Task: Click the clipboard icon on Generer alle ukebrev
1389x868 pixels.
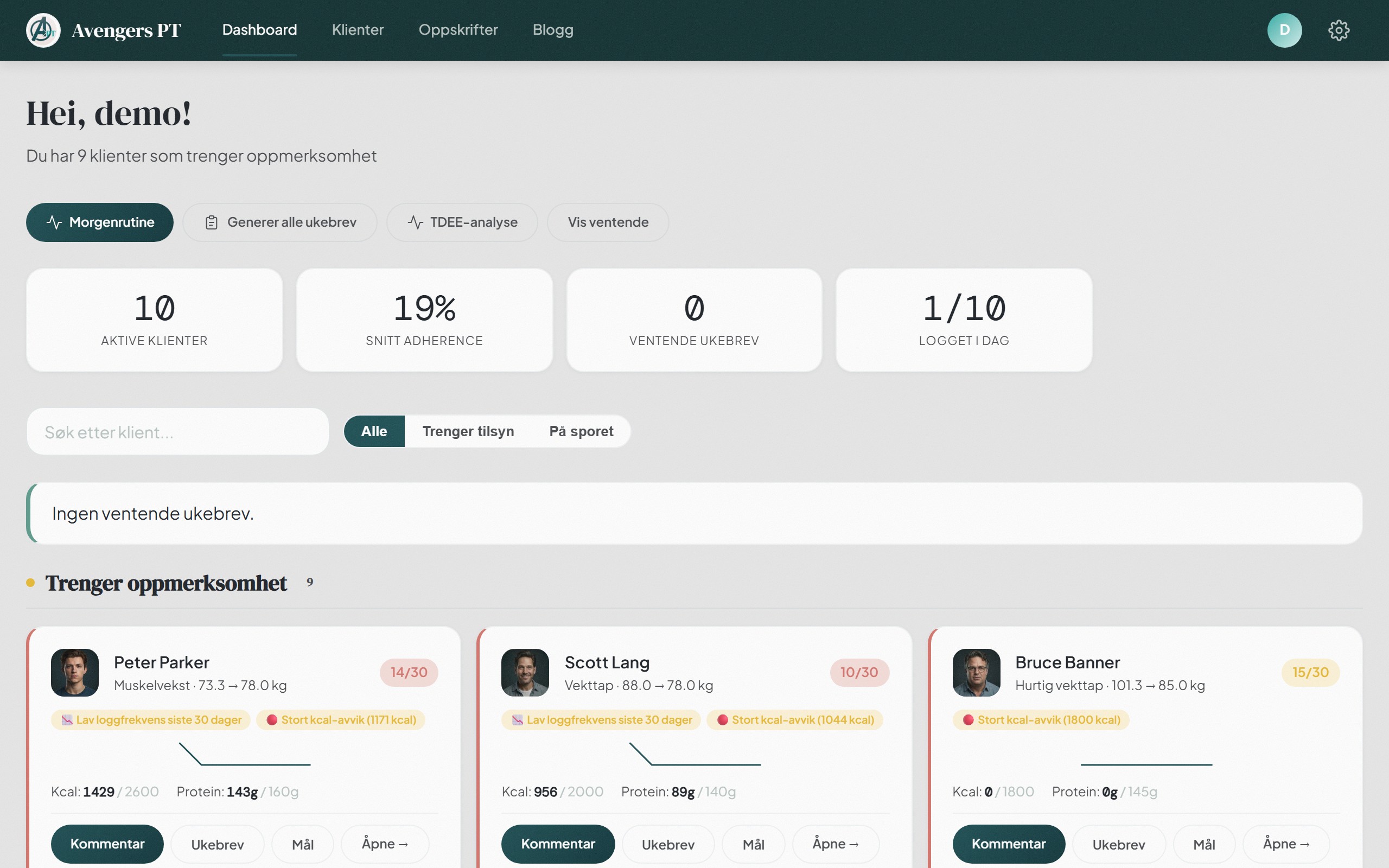Action: [212, 222]
